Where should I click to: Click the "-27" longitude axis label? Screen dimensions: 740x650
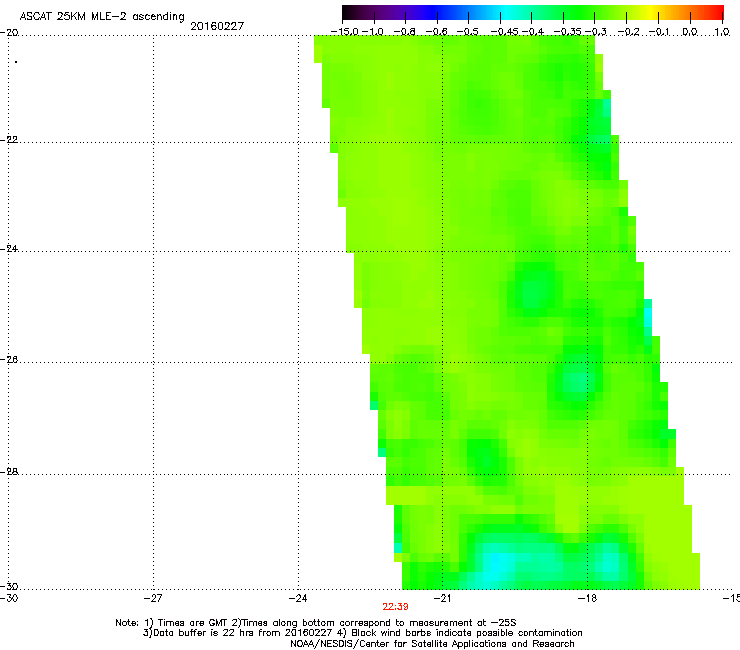pos(153,599)
